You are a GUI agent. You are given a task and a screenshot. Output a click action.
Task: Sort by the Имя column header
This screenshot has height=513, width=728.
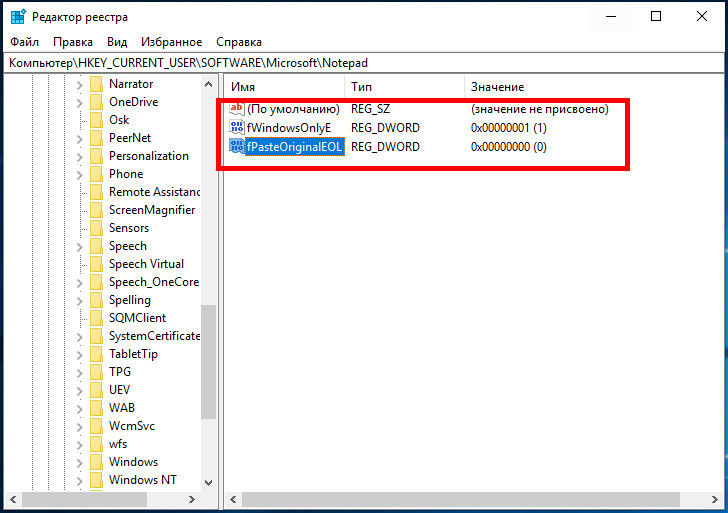click(x=285, y=87)
